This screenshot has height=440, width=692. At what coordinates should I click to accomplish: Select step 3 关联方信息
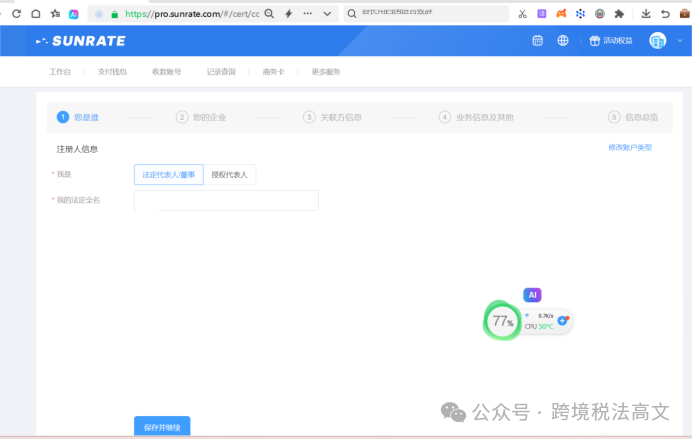click(332, 117)
